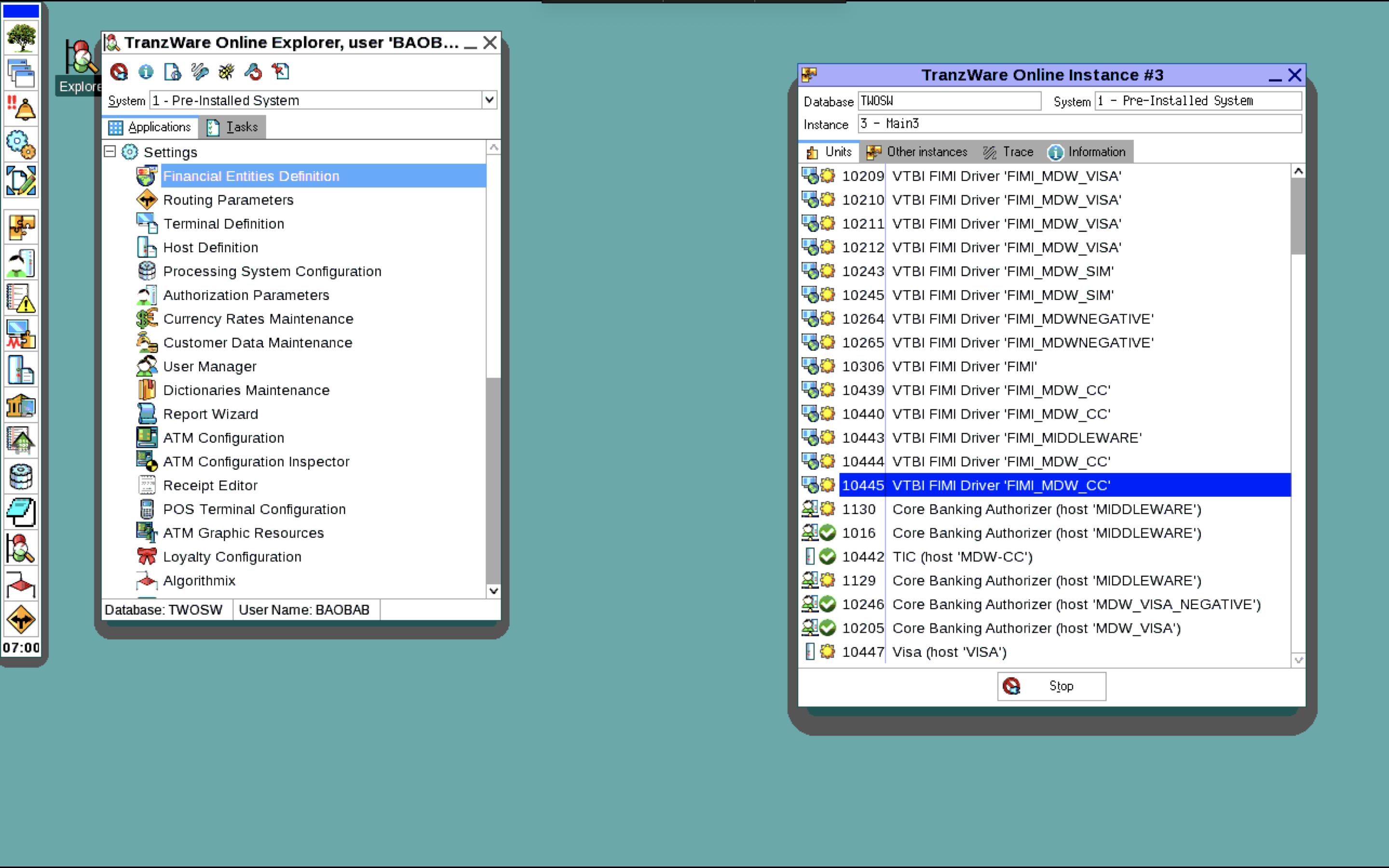Click the puzzle pieces dock icon
The height and width of the screenshot is (868, 1389).
coord(21,227)
